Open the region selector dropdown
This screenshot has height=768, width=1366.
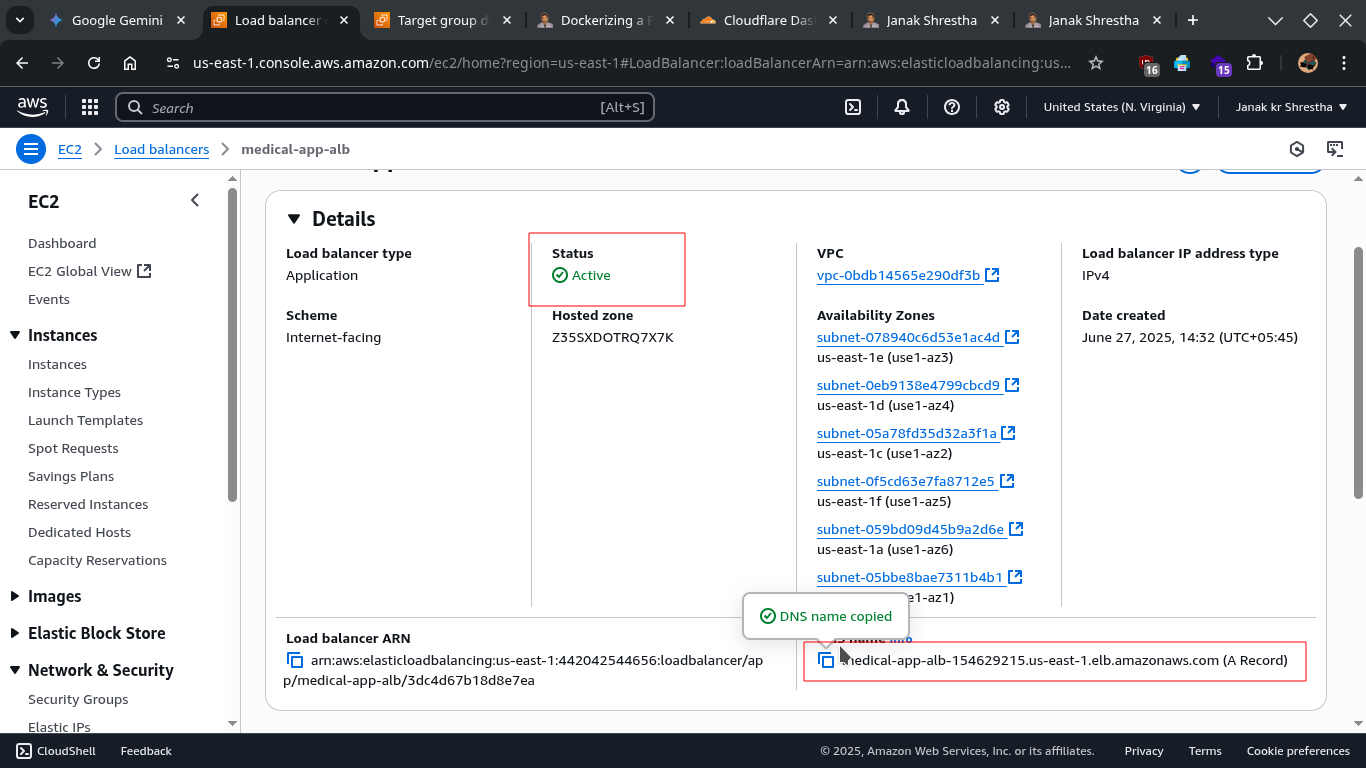(1121, 107)
